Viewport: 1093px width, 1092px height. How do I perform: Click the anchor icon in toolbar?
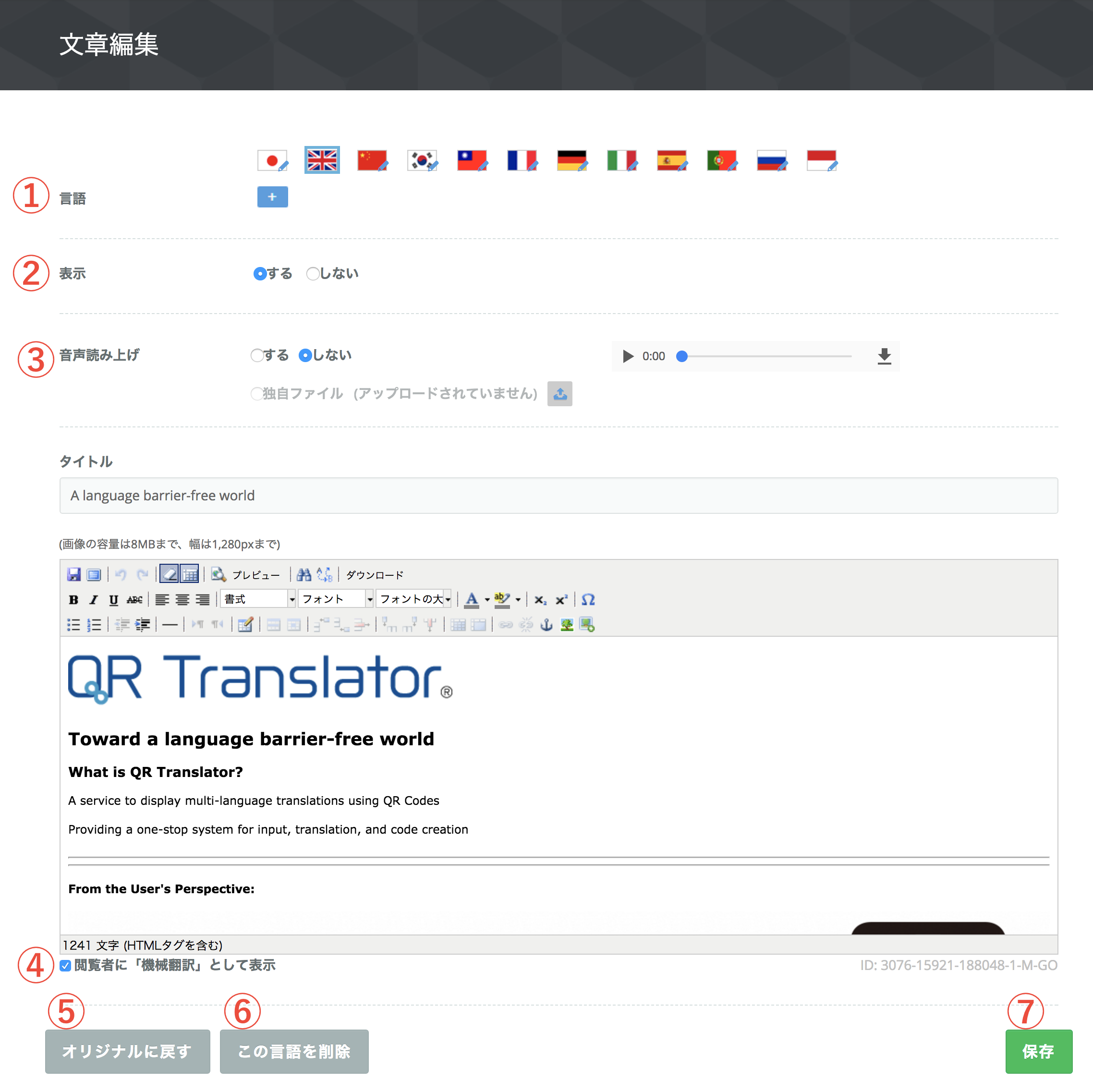tap(546, 625)
